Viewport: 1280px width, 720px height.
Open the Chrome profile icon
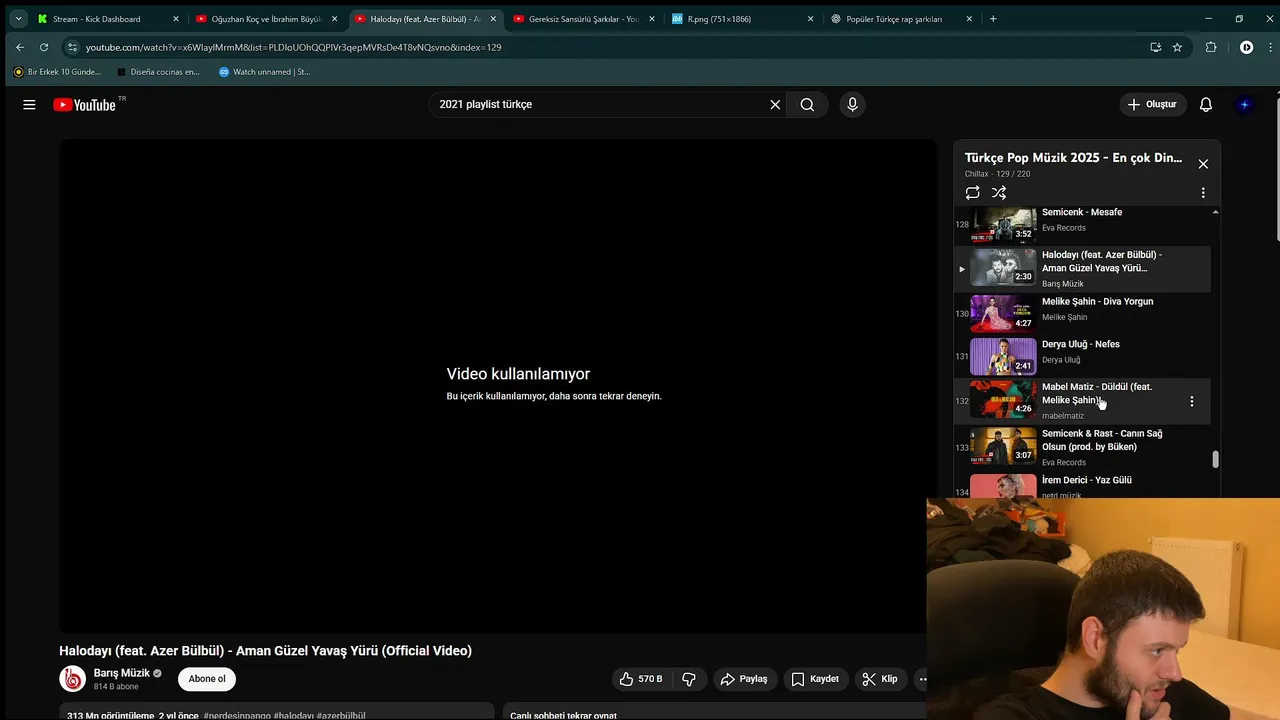click(x=1246, y=47)
